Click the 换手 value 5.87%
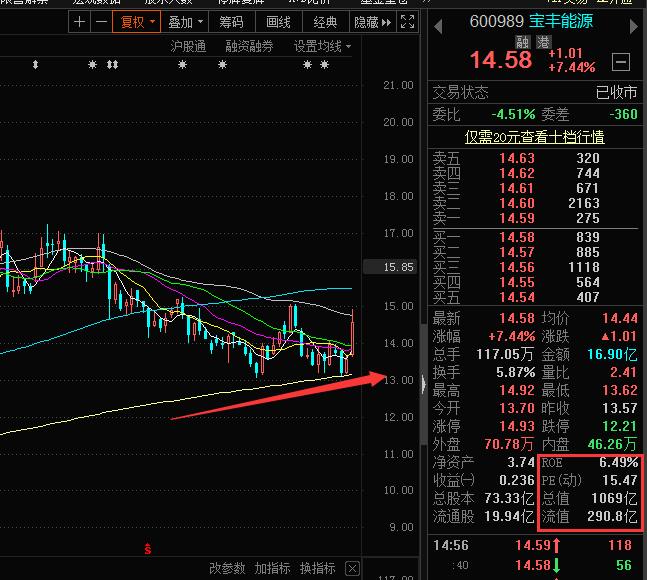 (x=515, y=372)
